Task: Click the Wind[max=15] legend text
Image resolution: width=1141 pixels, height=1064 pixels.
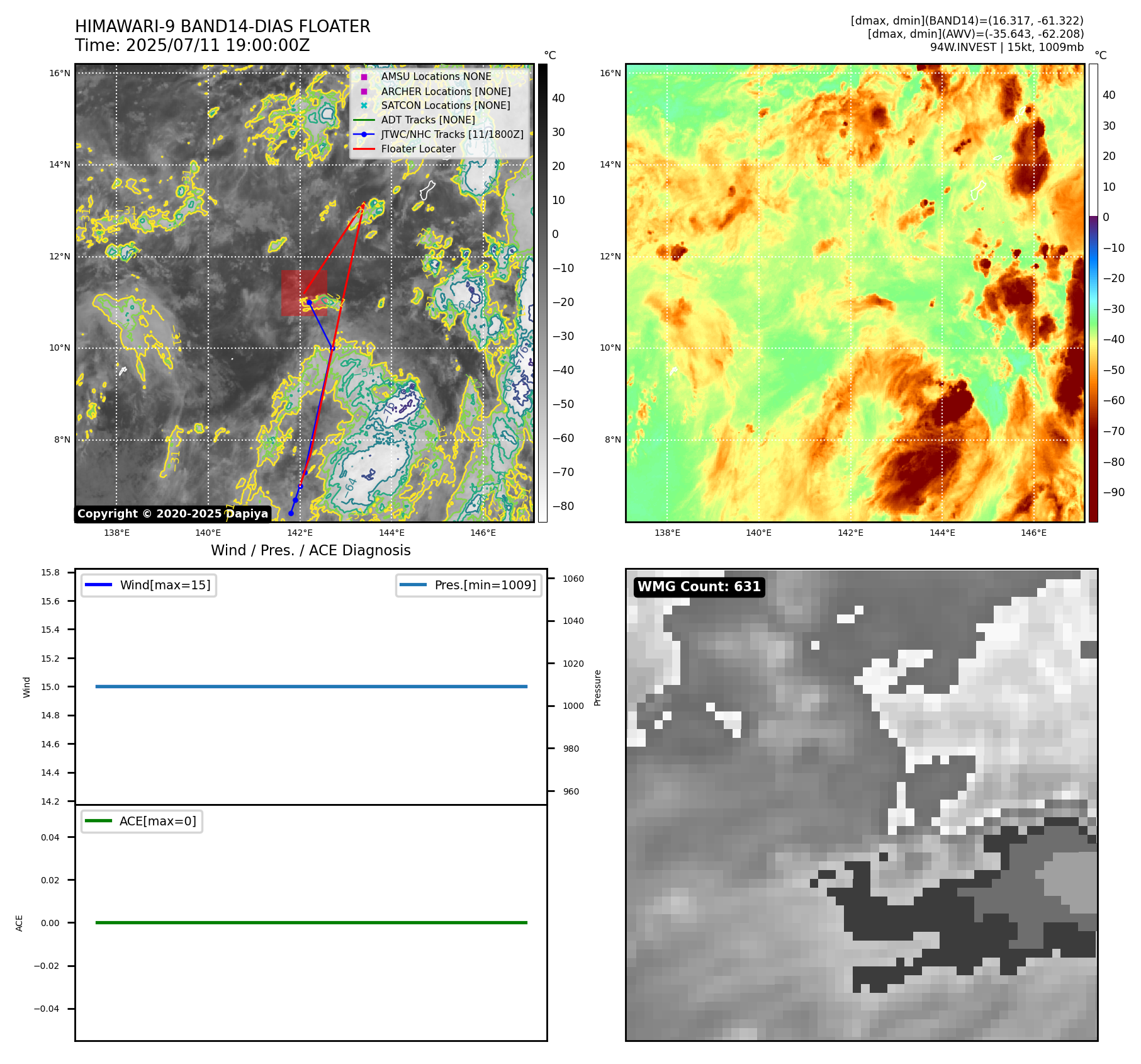Action: (x=165, y=585)
